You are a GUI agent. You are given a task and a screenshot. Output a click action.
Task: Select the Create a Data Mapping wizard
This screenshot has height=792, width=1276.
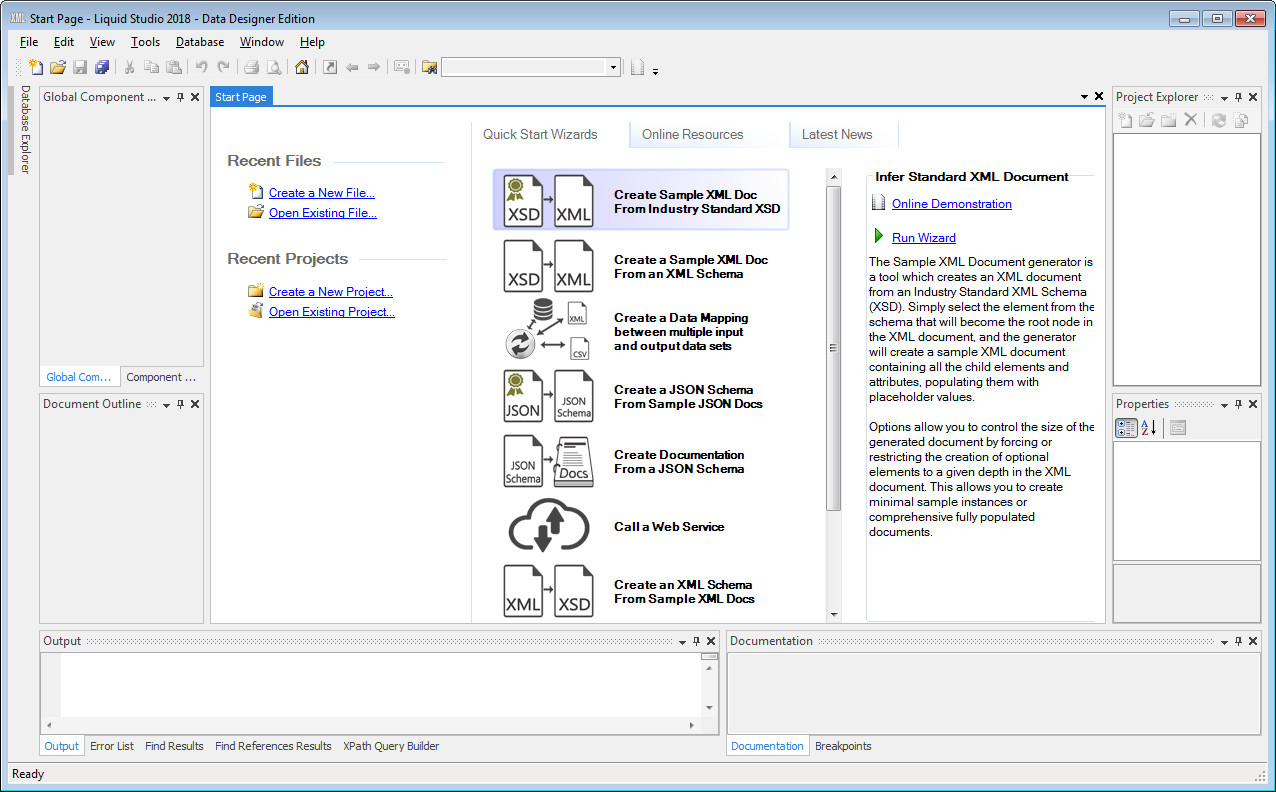click(x=640, y=332)
